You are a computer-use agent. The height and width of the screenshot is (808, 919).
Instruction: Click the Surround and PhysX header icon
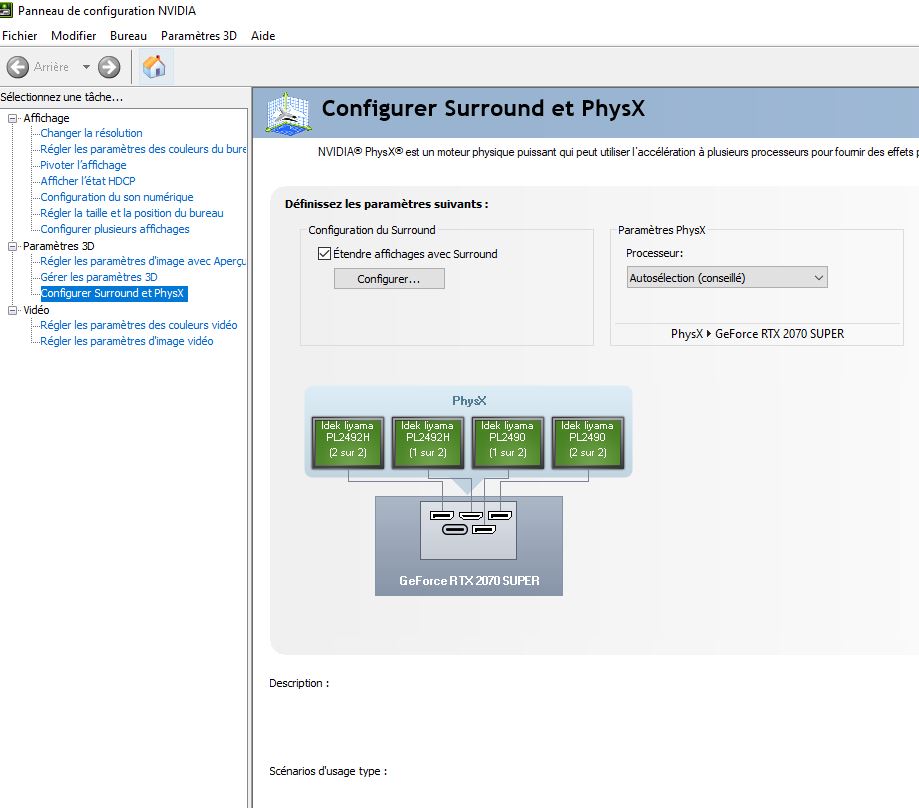point(287,113)
